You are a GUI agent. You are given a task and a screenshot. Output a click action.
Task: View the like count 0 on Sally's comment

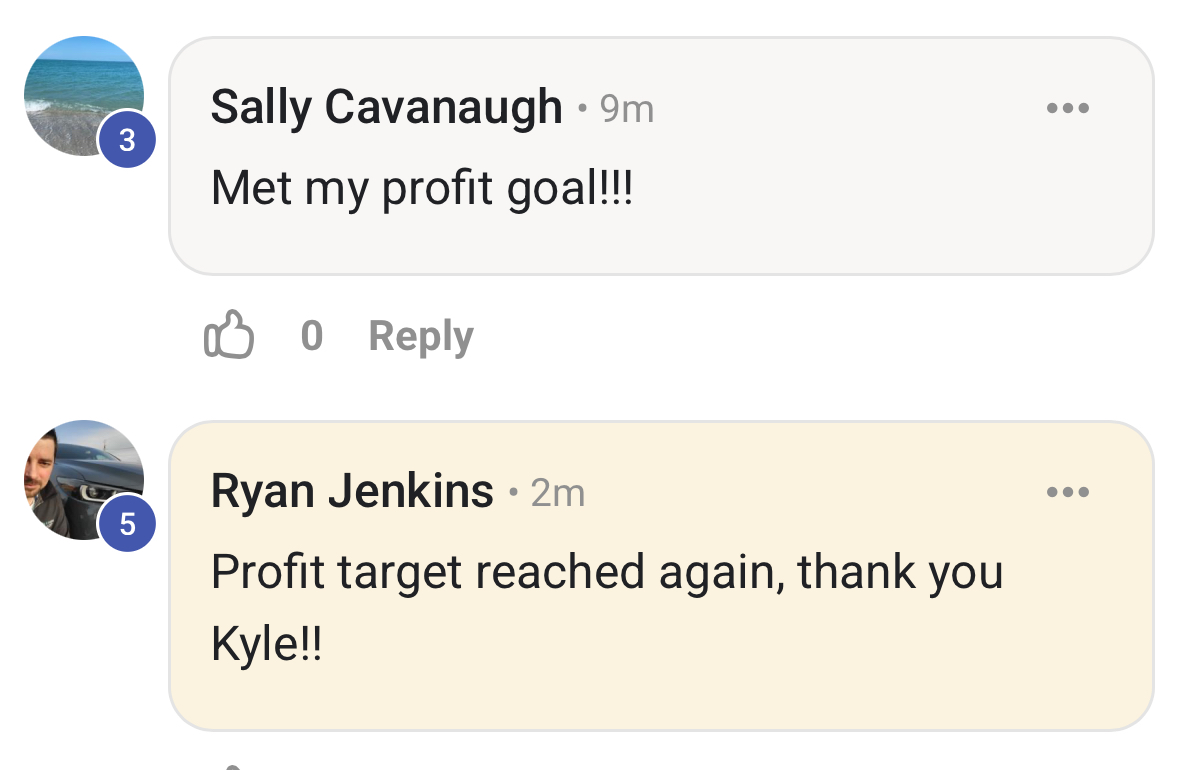pos(312,336)
